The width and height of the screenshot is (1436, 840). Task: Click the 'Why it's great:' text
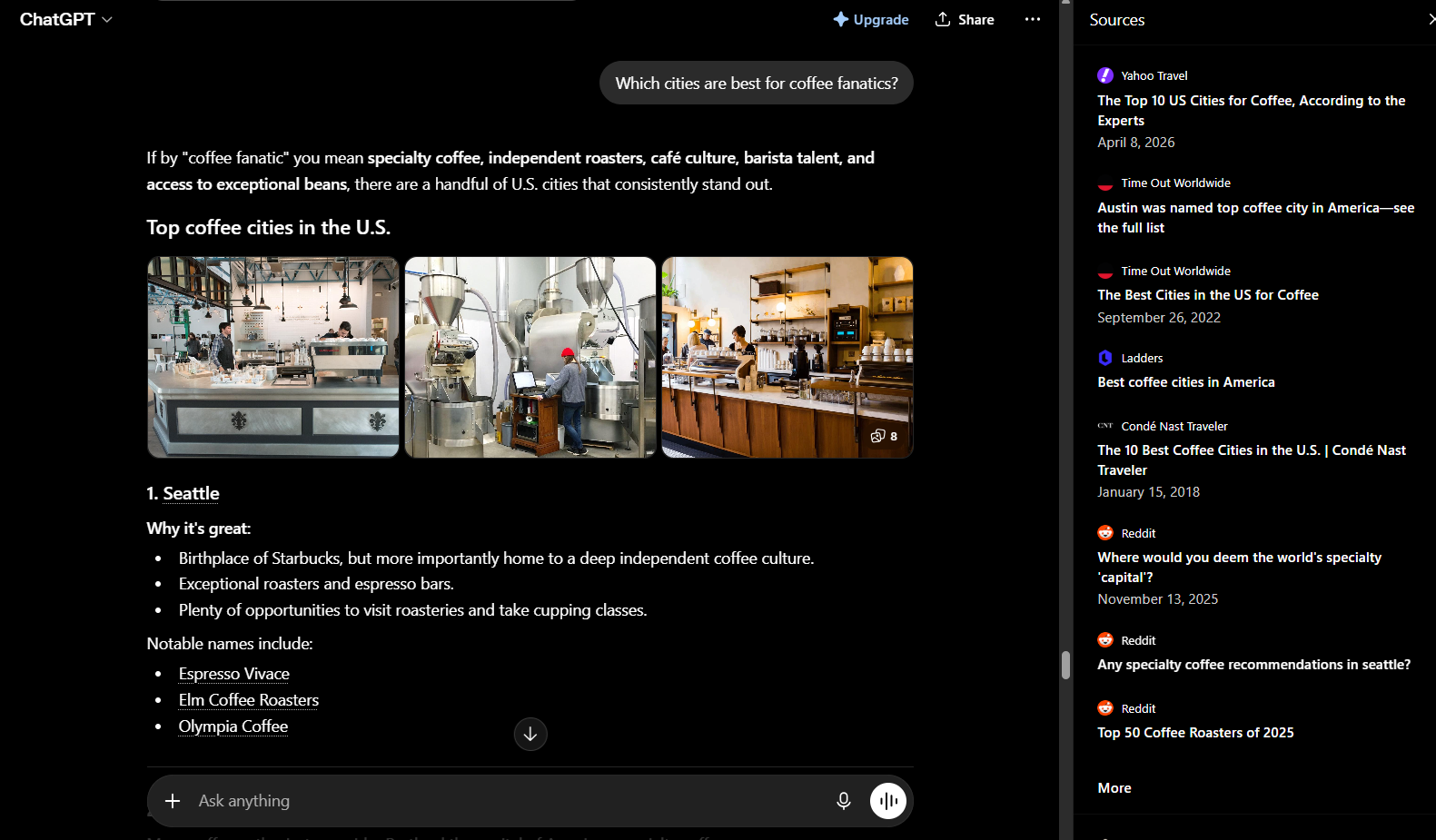point(199,529)
